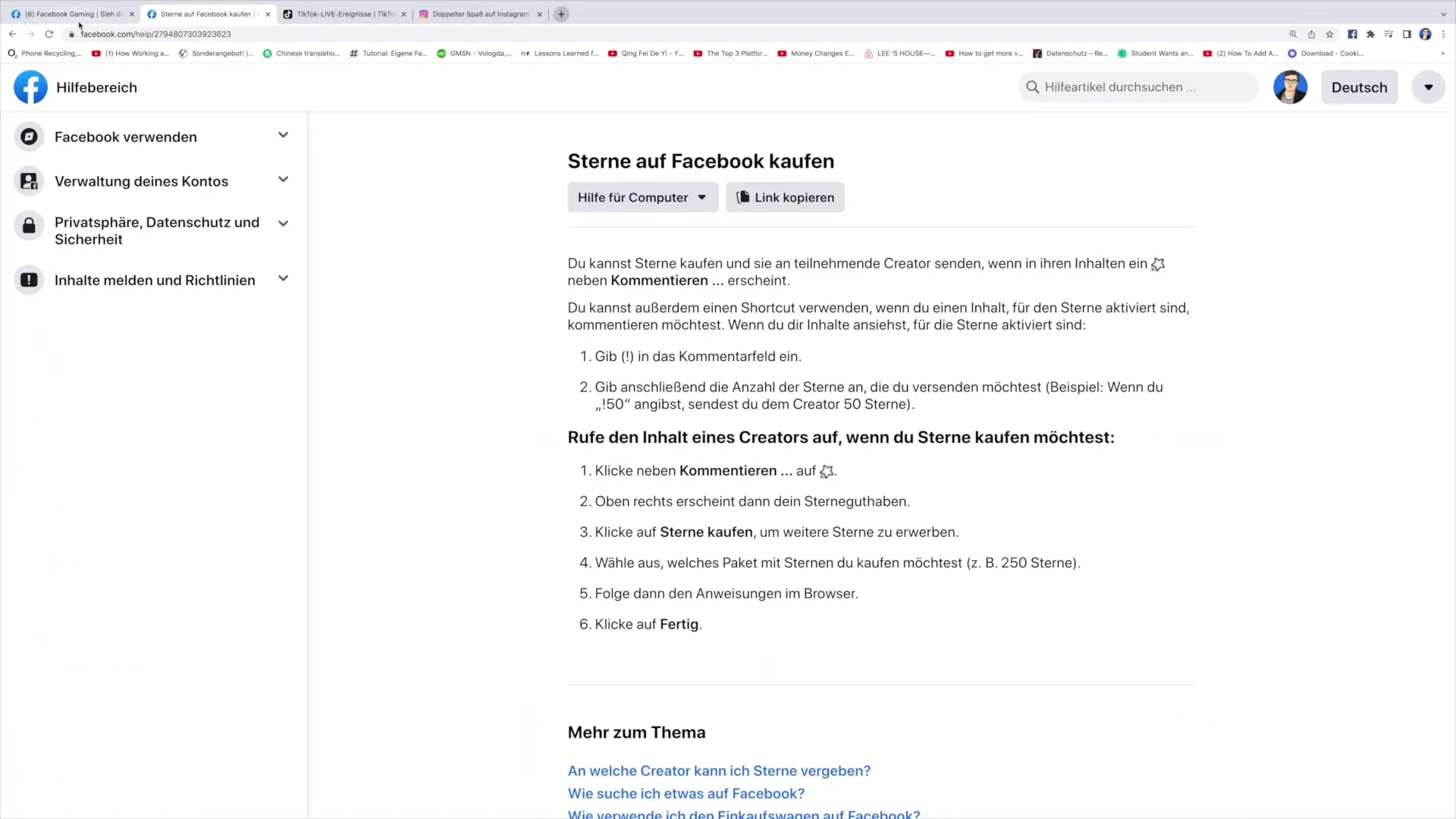
Task: Click the Link kopieren button
Action: tap(785, 197)
